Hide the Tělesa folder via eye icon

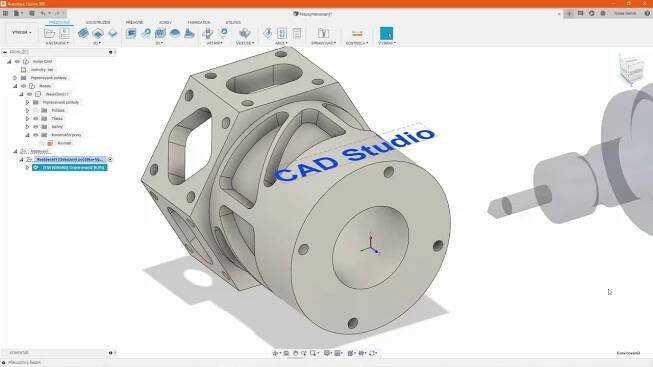click(36, 119)
